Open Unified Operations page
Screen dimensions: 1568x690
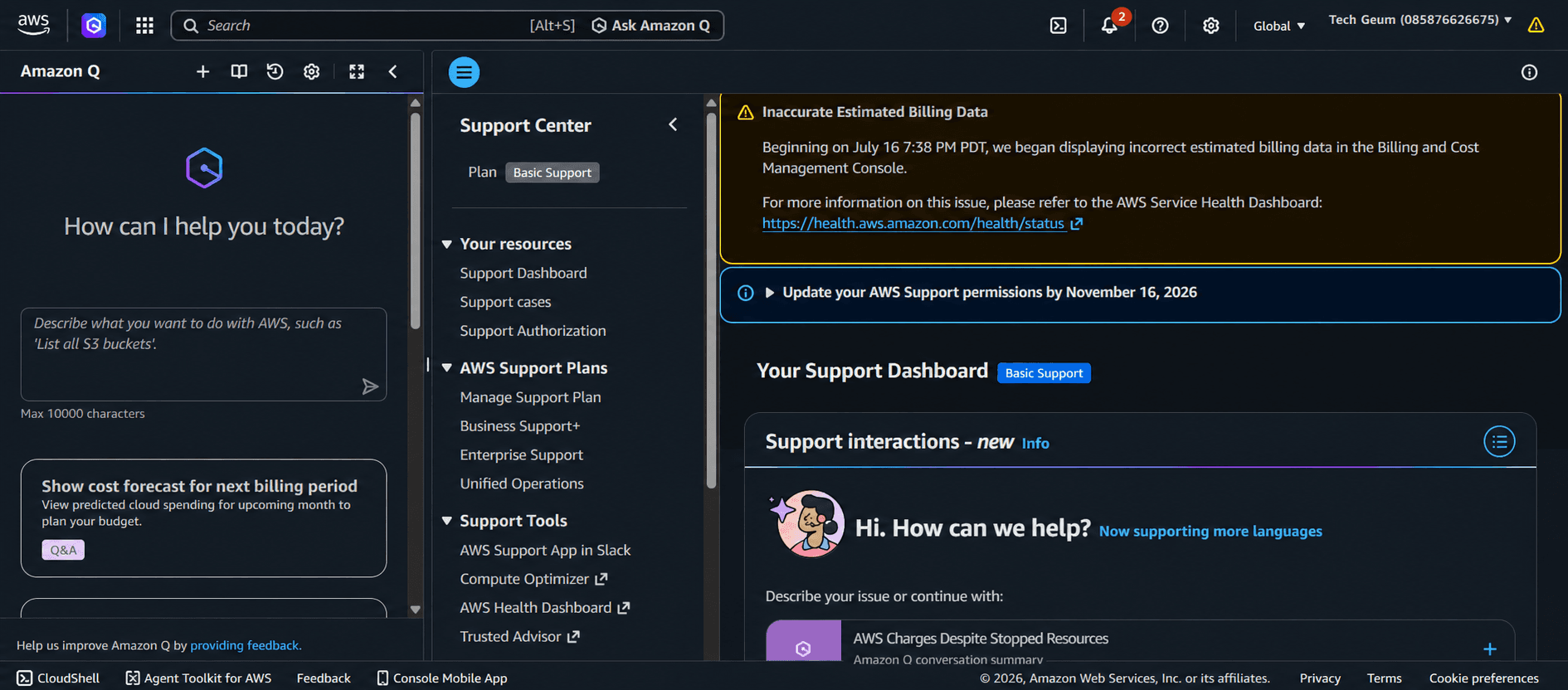click(521, 483)
